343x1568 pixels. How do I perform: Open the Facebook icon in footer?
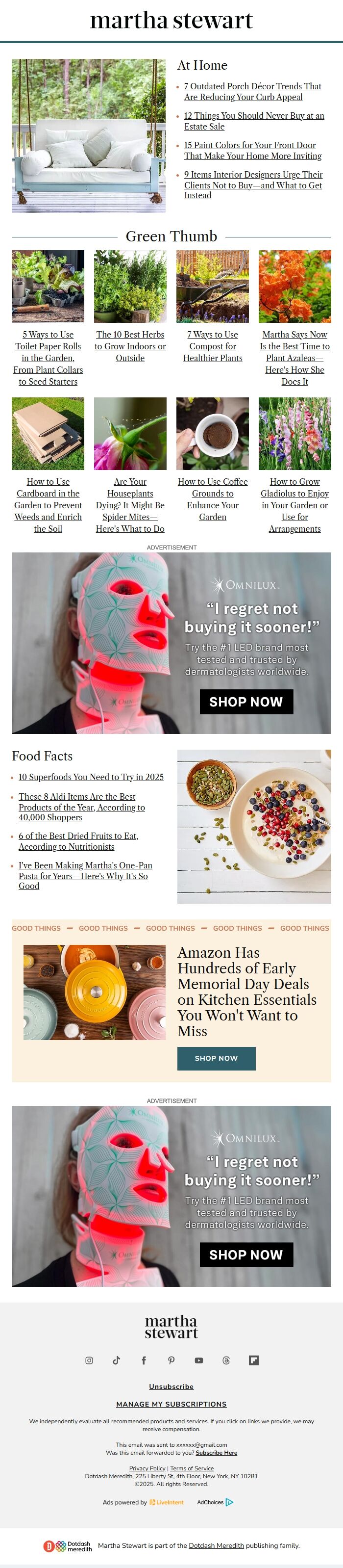(144, 1360)
